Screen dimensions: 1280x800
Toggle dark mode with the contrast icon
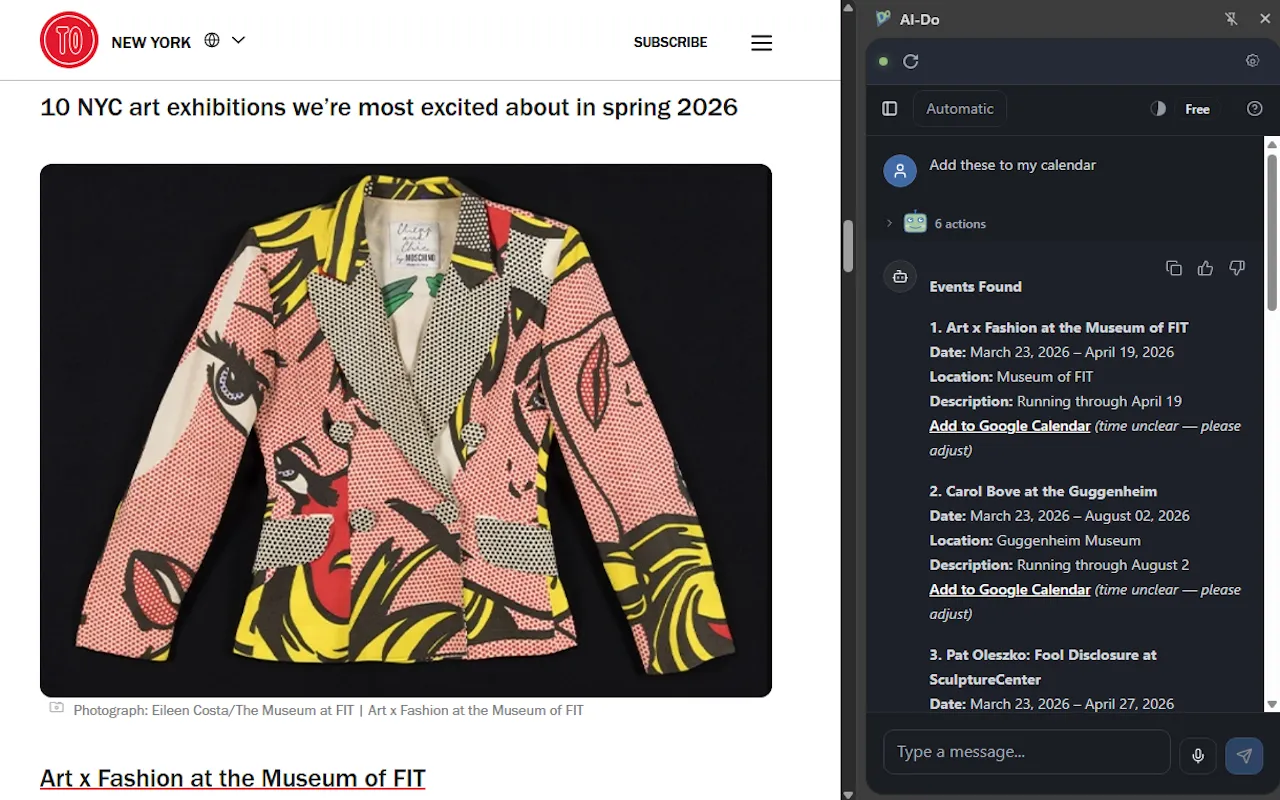pos(1157,108)
